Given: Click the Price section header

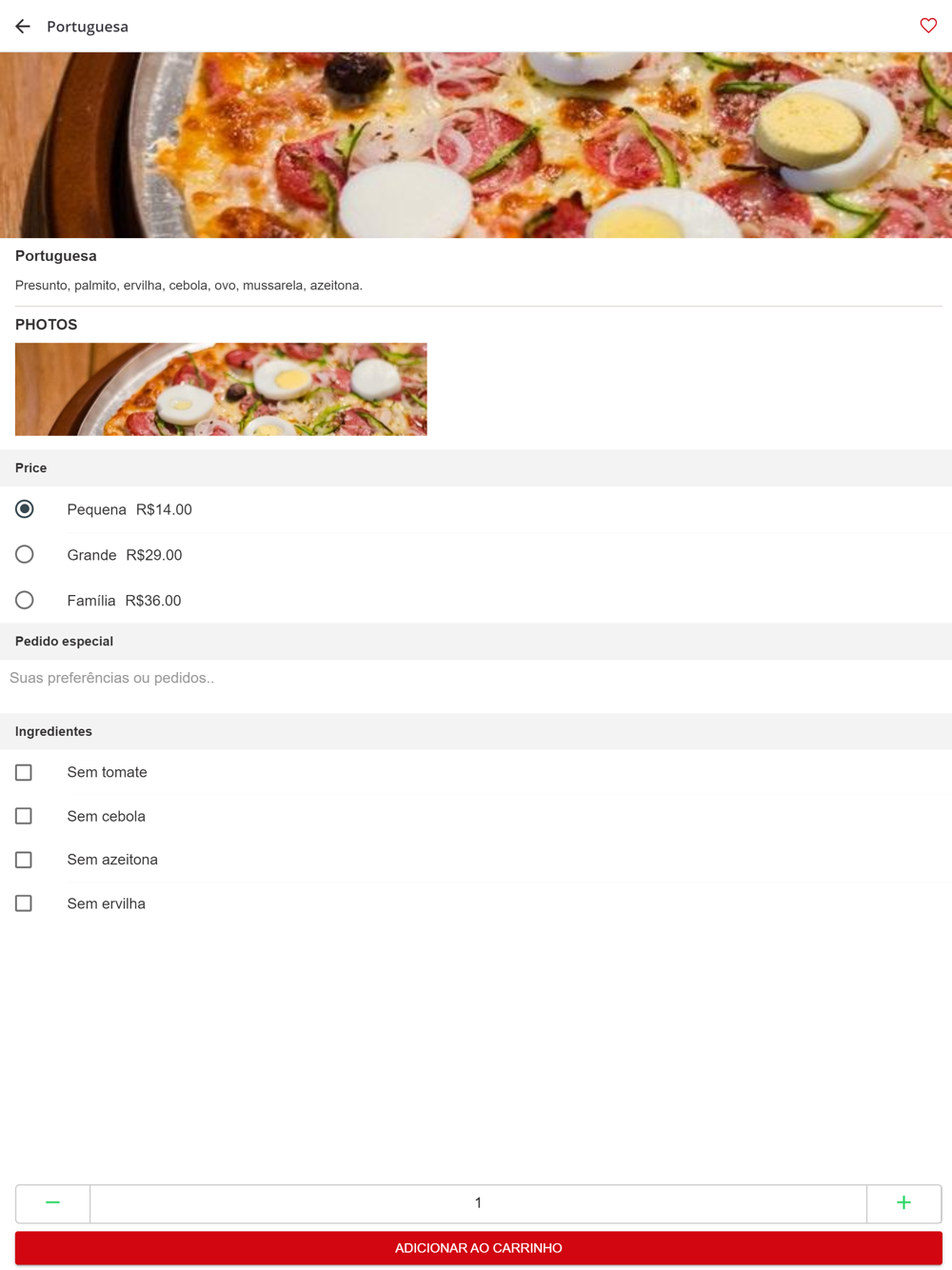Looking at the screenshot, I should point(476,467).
